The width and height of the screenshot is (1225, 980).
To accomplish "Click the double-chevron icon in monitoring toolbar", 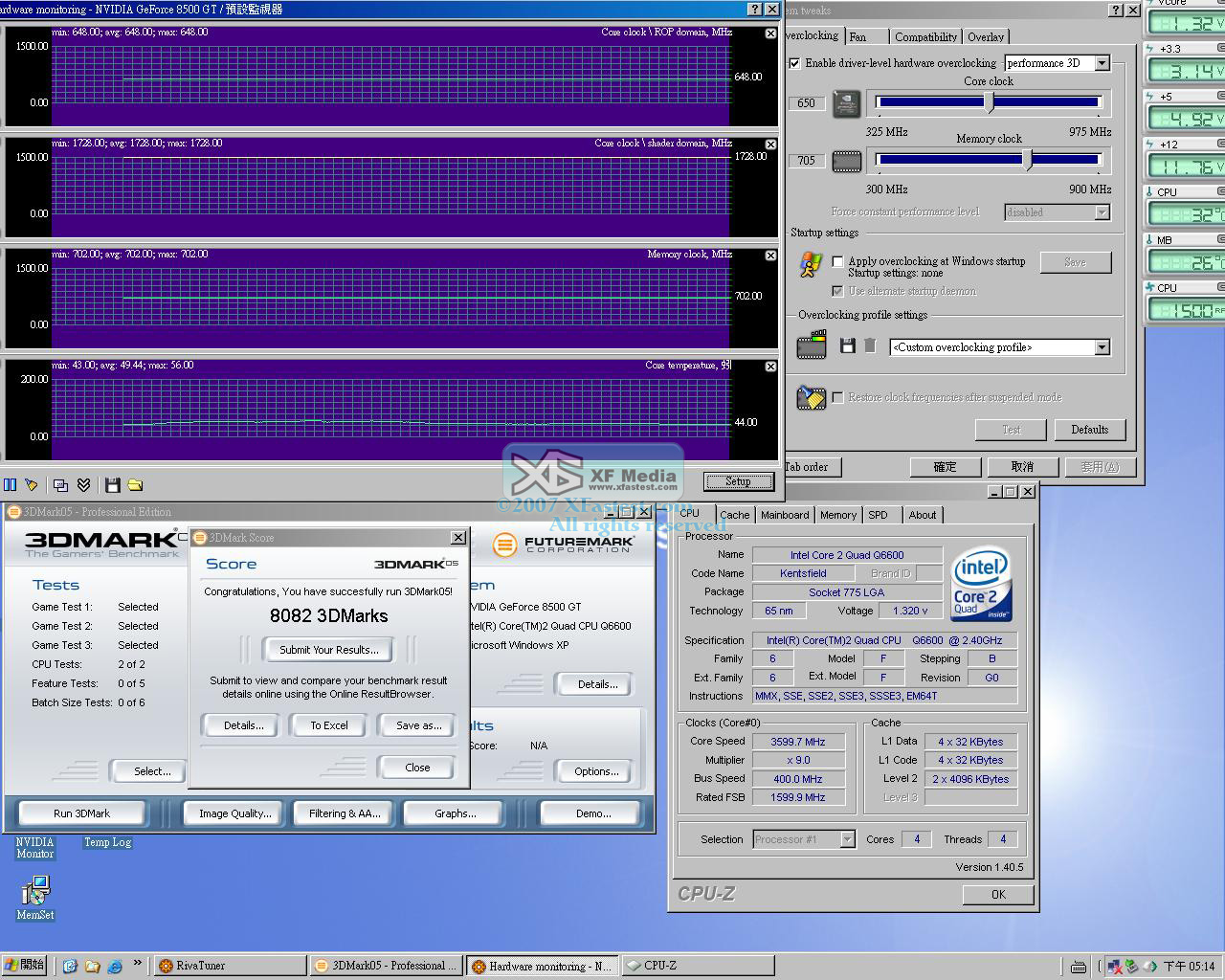I will click(84, 485).
